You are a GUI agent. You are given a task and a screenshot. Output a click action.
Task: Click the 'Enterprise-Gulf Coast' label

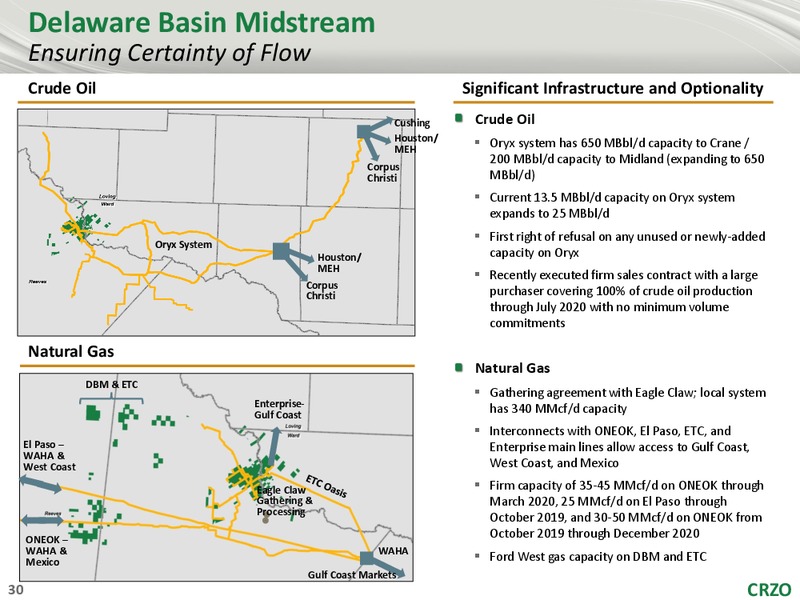[x=278, y=410]
